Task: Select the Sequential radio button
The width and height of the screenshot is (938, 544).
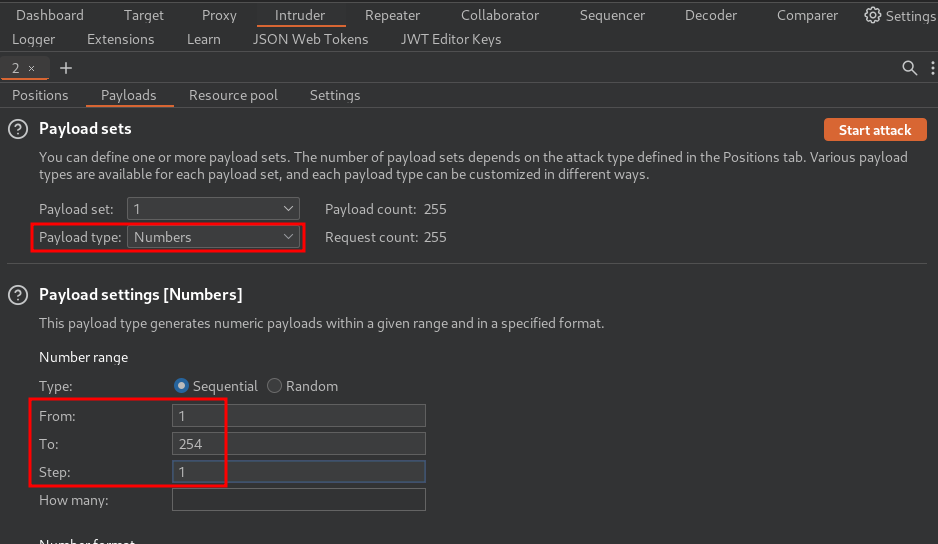Action: (x=181, y=386)
